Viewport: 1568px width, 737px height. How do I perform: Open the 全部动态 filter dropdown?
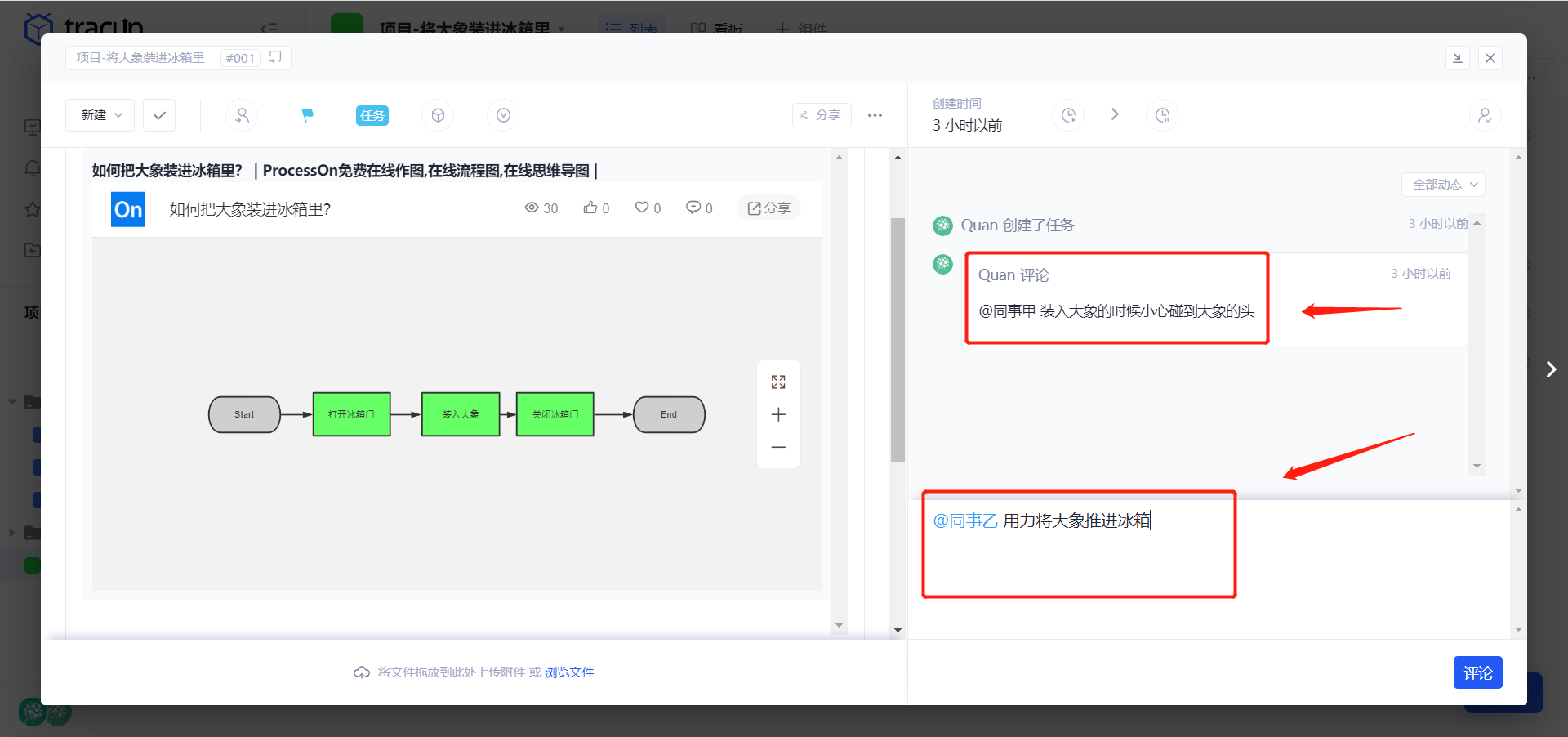(1442, 185)
